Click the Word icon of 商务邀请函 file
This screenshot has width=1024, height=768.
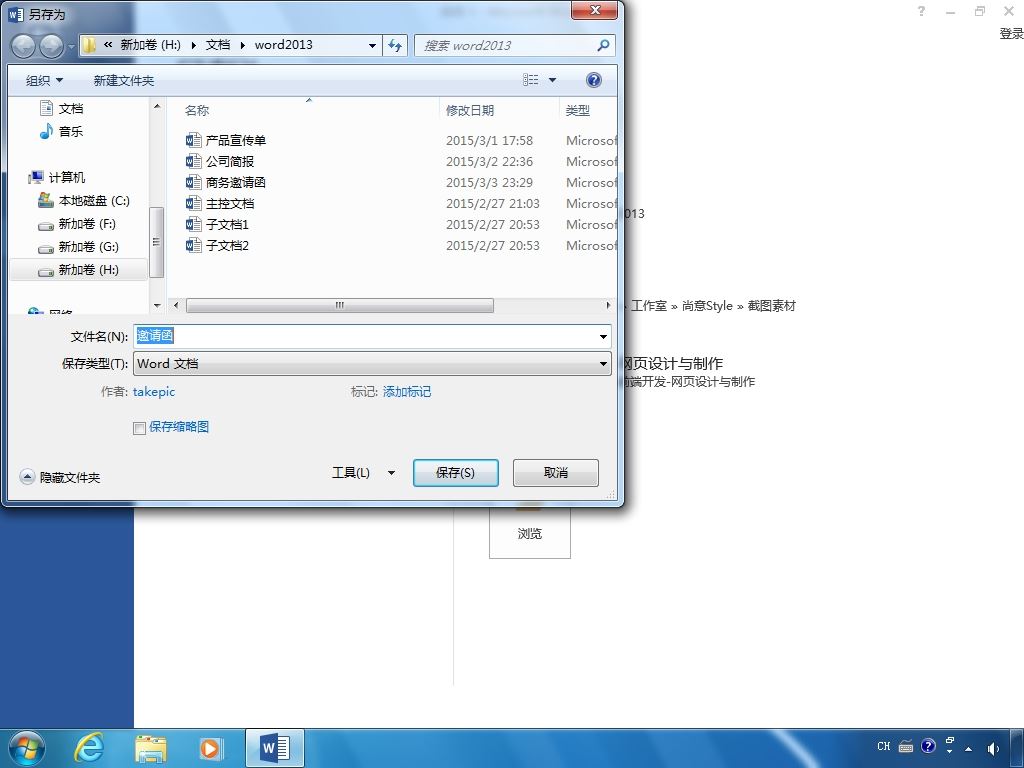coord(193,182)
